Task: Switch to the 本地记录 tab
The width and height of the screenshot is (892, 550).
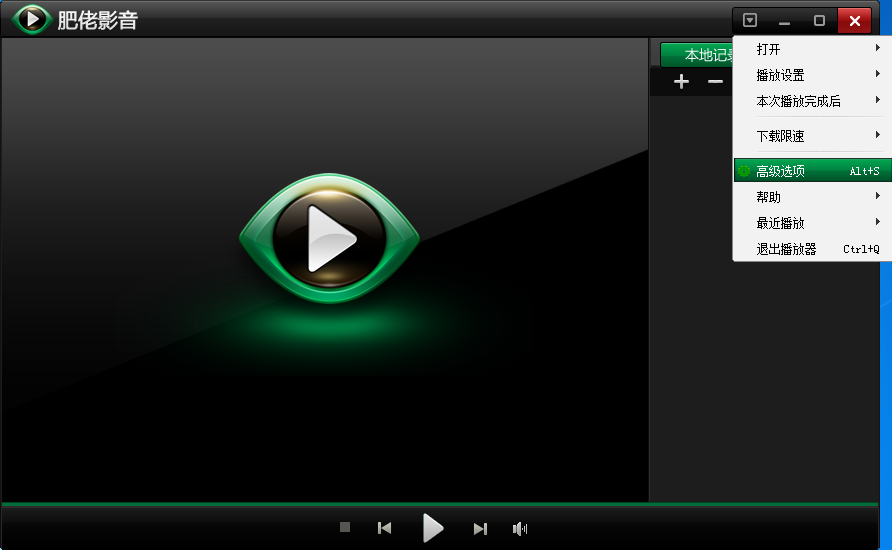Action: [697, 55]
